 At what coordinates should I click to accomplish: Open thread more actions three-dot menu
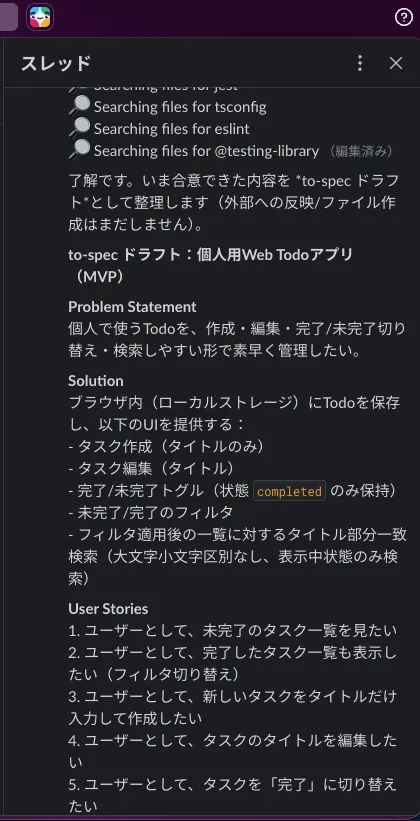(360, 63)
